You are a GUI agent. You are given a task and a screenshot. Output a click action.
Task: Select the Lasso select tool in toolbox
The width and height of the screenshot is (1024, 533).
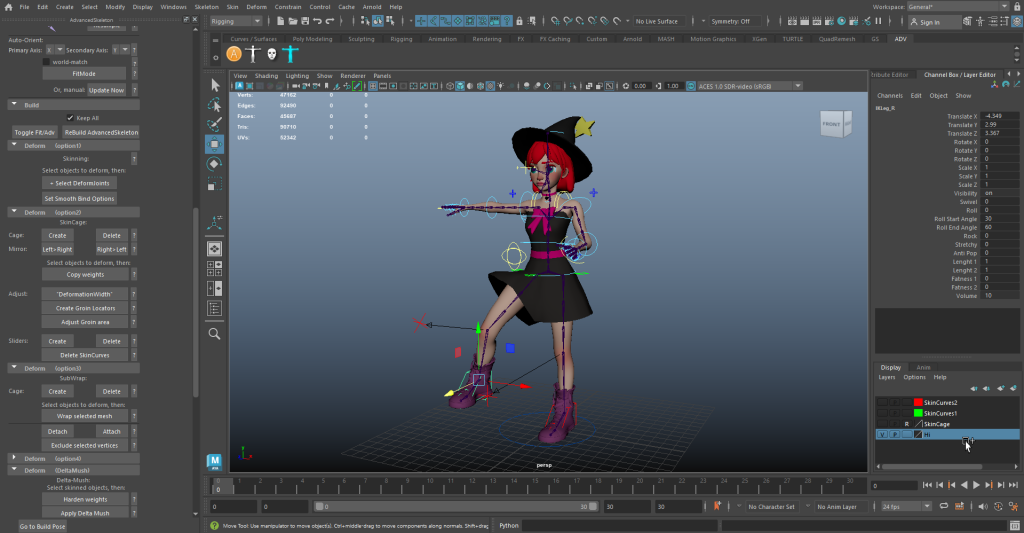pos(214,105)
